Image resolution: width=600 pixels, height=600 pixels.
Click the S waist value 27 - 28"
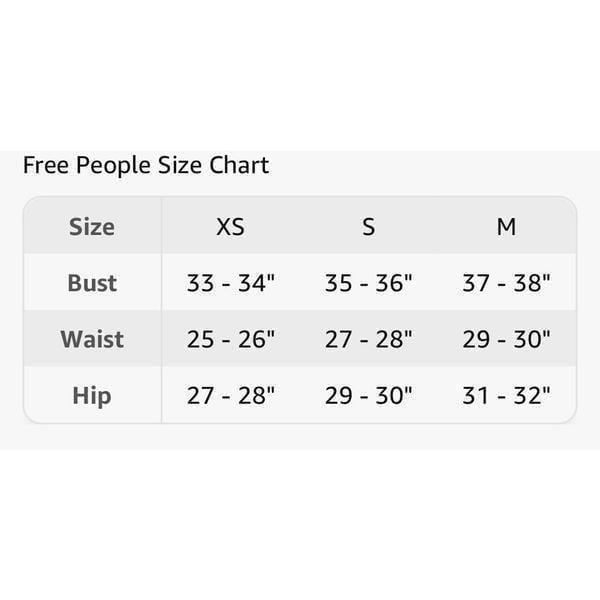tap(368, 339)
